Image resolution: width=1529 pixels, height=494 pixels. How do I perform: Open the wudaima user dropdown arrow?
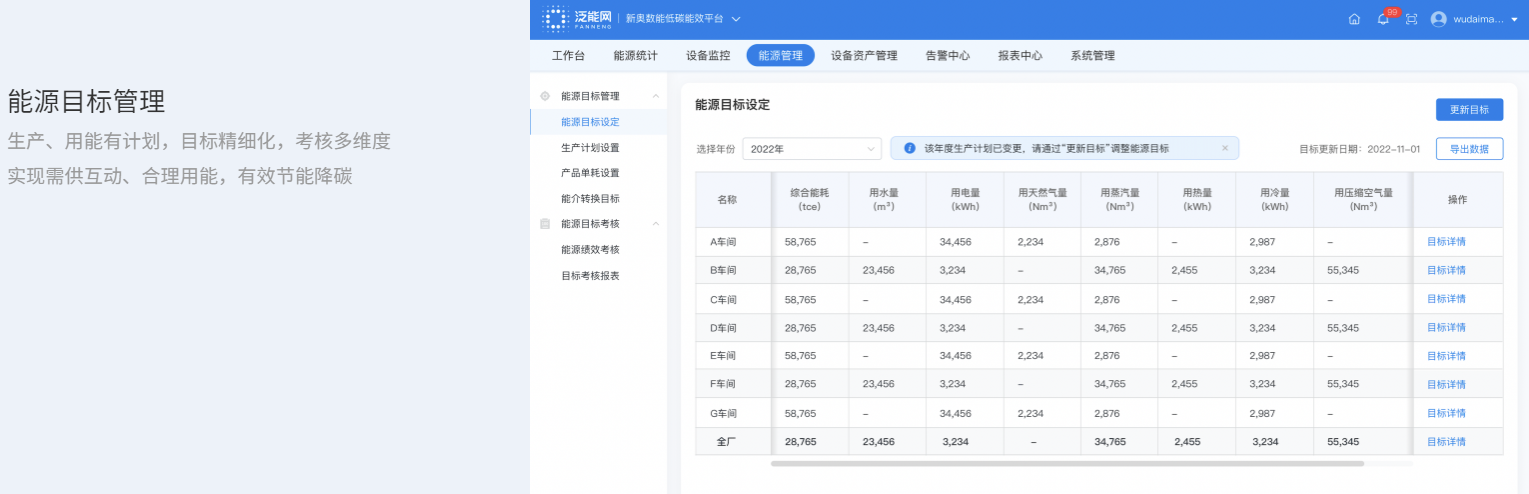pyautogui.click(x=1514, y=19)
